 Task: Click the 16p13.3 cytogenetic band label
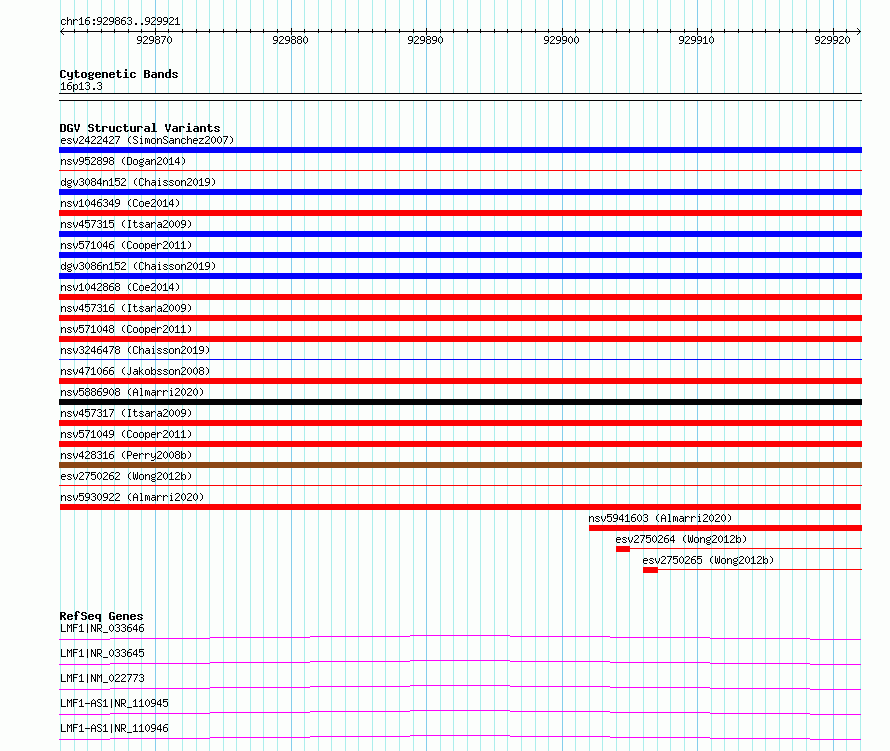[81, 86]
